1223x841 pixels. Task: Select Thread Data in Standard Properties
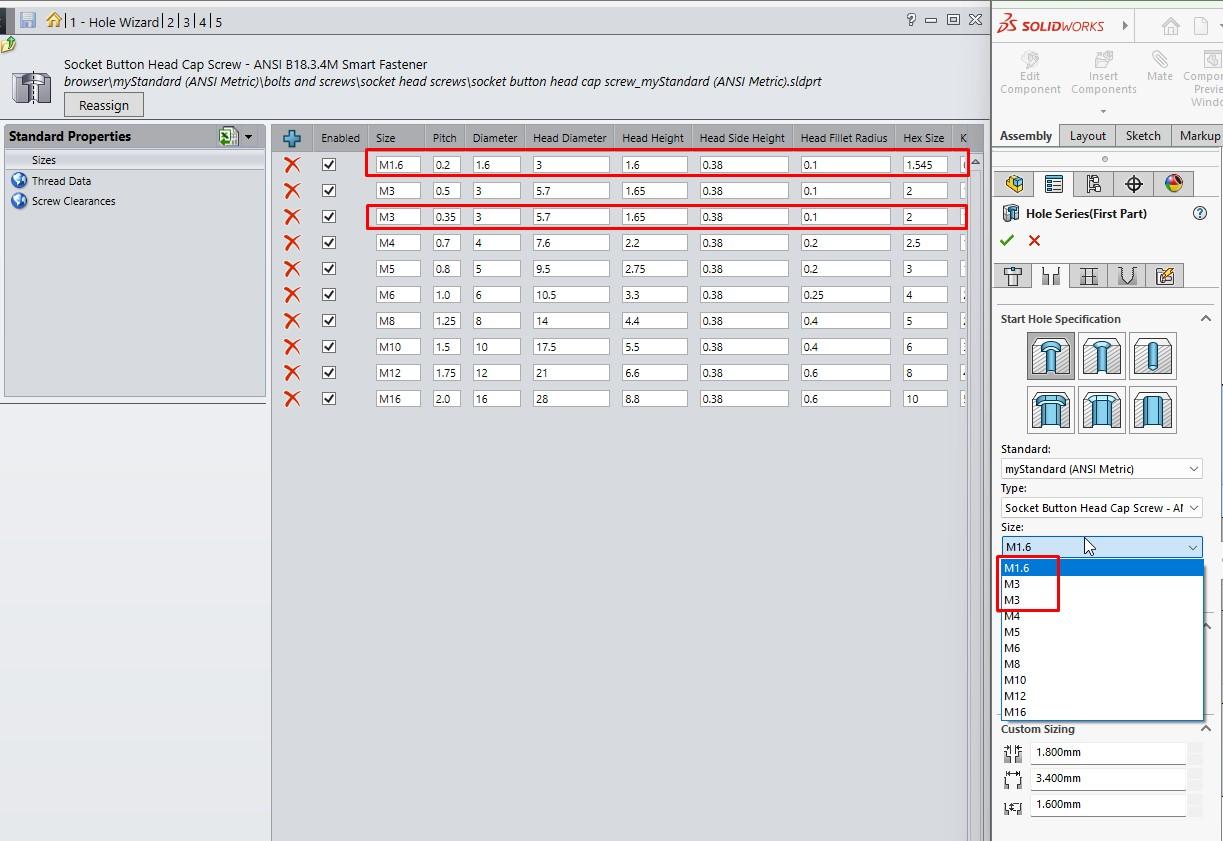point(61,181)
